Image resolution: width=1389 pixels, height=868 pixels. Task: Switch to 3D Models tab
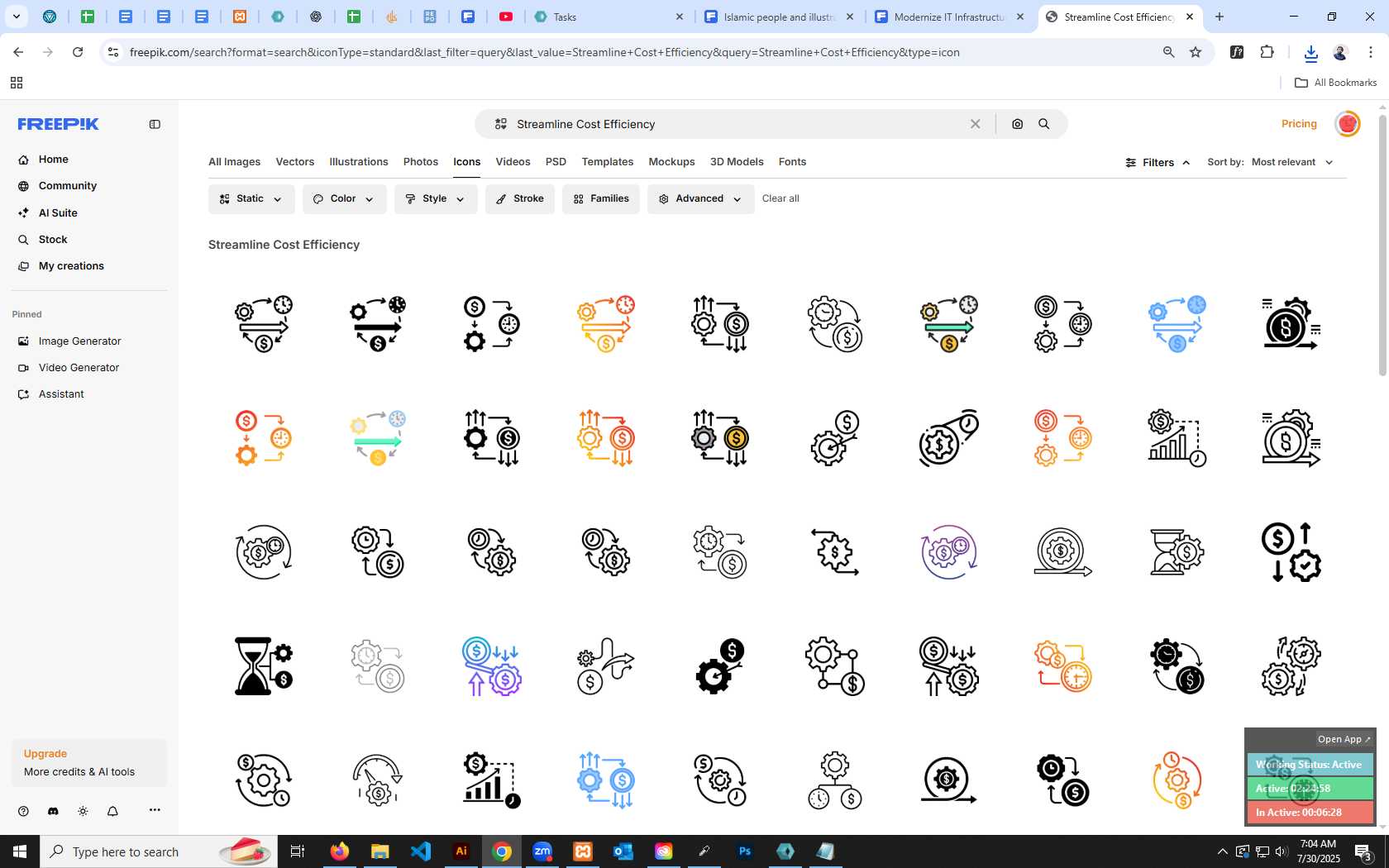coord(737,162)
